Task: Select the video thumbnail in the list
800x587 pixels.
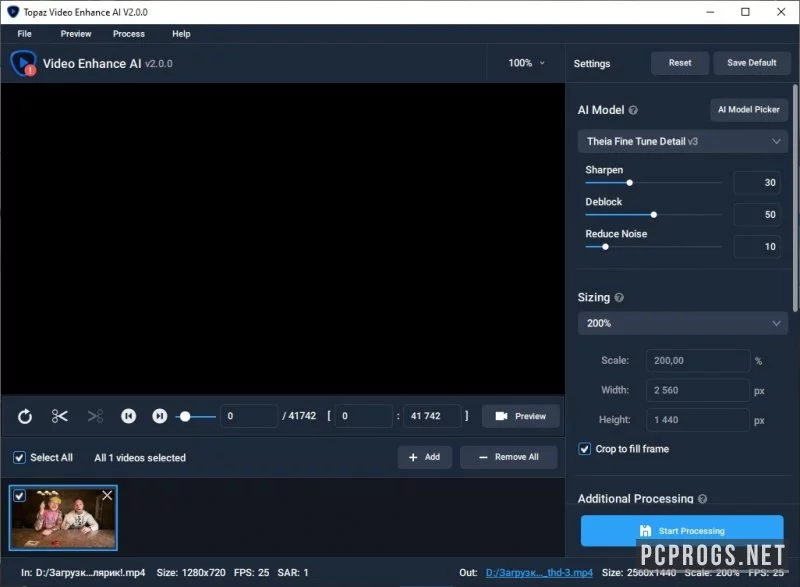Action: 63,518
